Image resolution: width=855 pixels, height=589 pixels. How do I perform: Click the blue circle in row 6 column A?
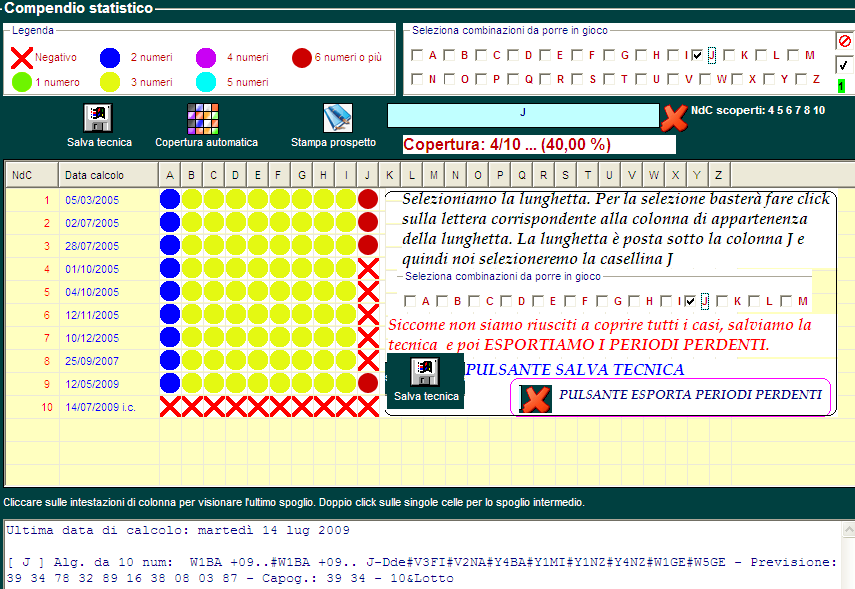pos(170,314)
